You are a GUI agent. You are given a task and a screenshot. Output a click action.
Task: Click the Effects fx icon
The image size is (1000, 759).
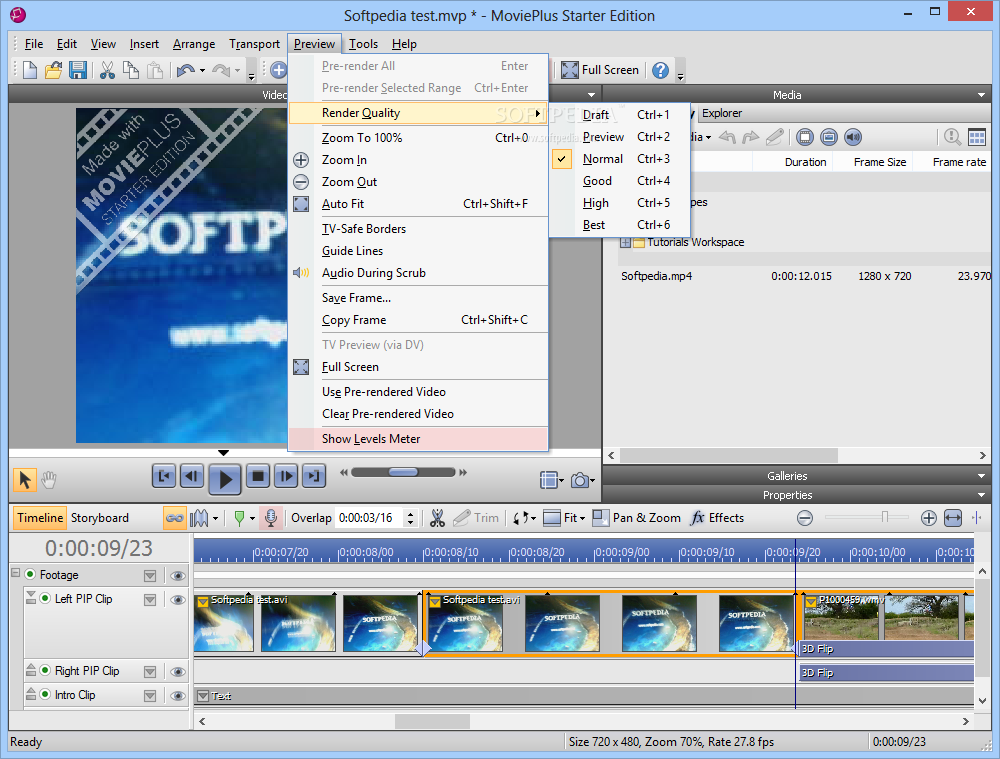pos(698,518)
